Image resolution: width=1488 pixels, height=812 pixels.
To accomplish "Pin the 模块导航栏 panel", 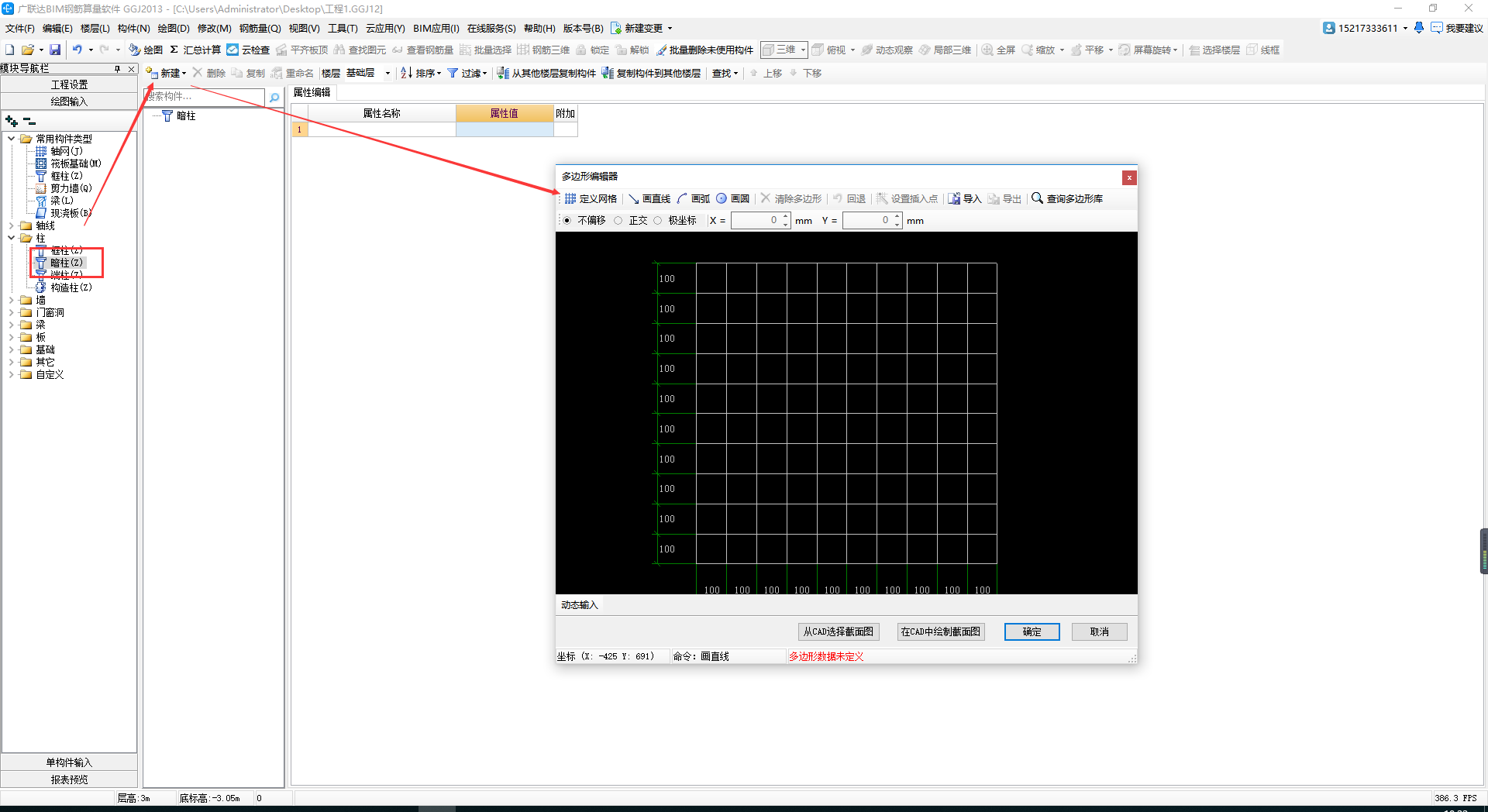I will 117,68.
